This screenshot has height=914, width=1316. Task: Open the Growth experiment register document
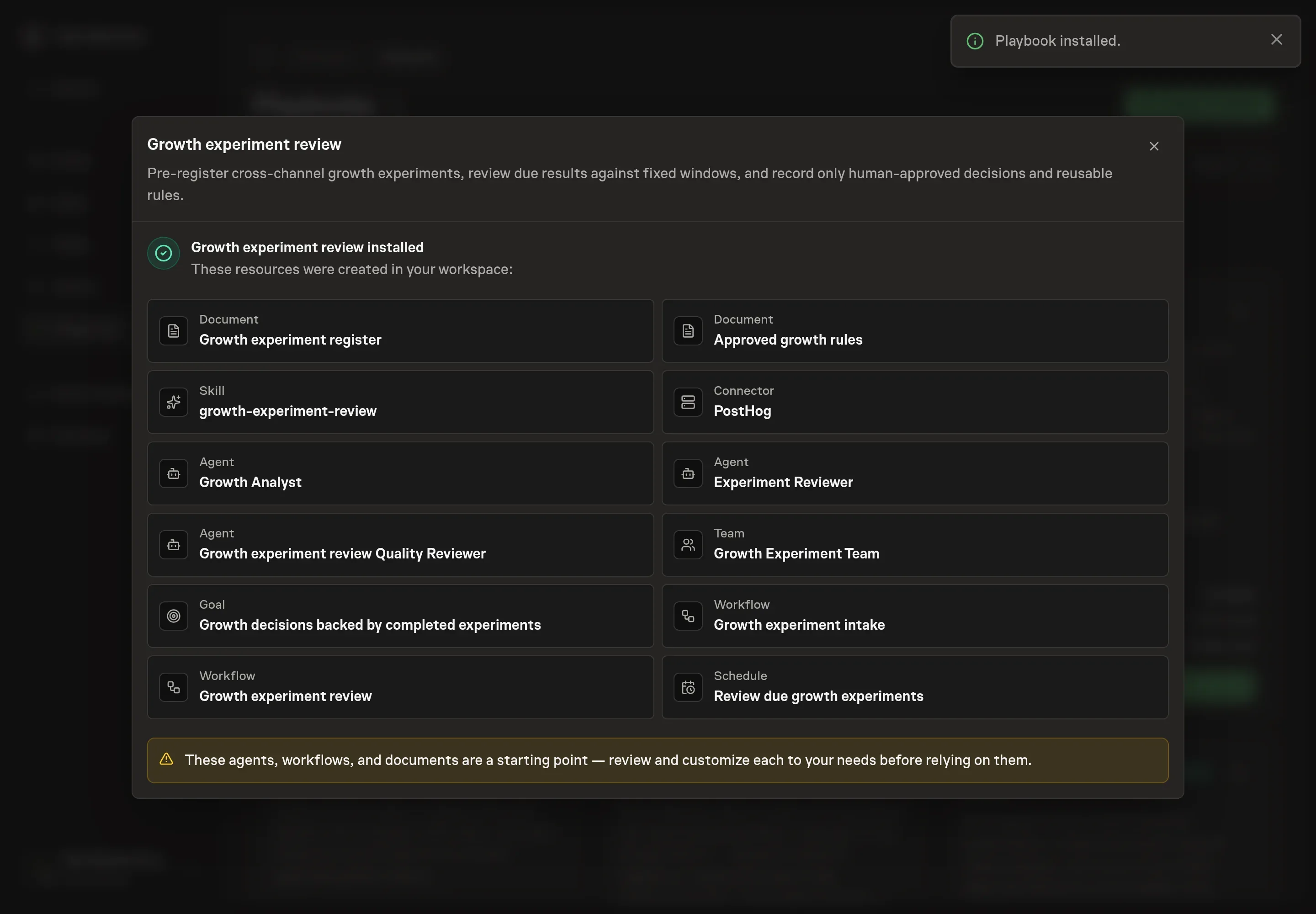[x=400, y=331]
